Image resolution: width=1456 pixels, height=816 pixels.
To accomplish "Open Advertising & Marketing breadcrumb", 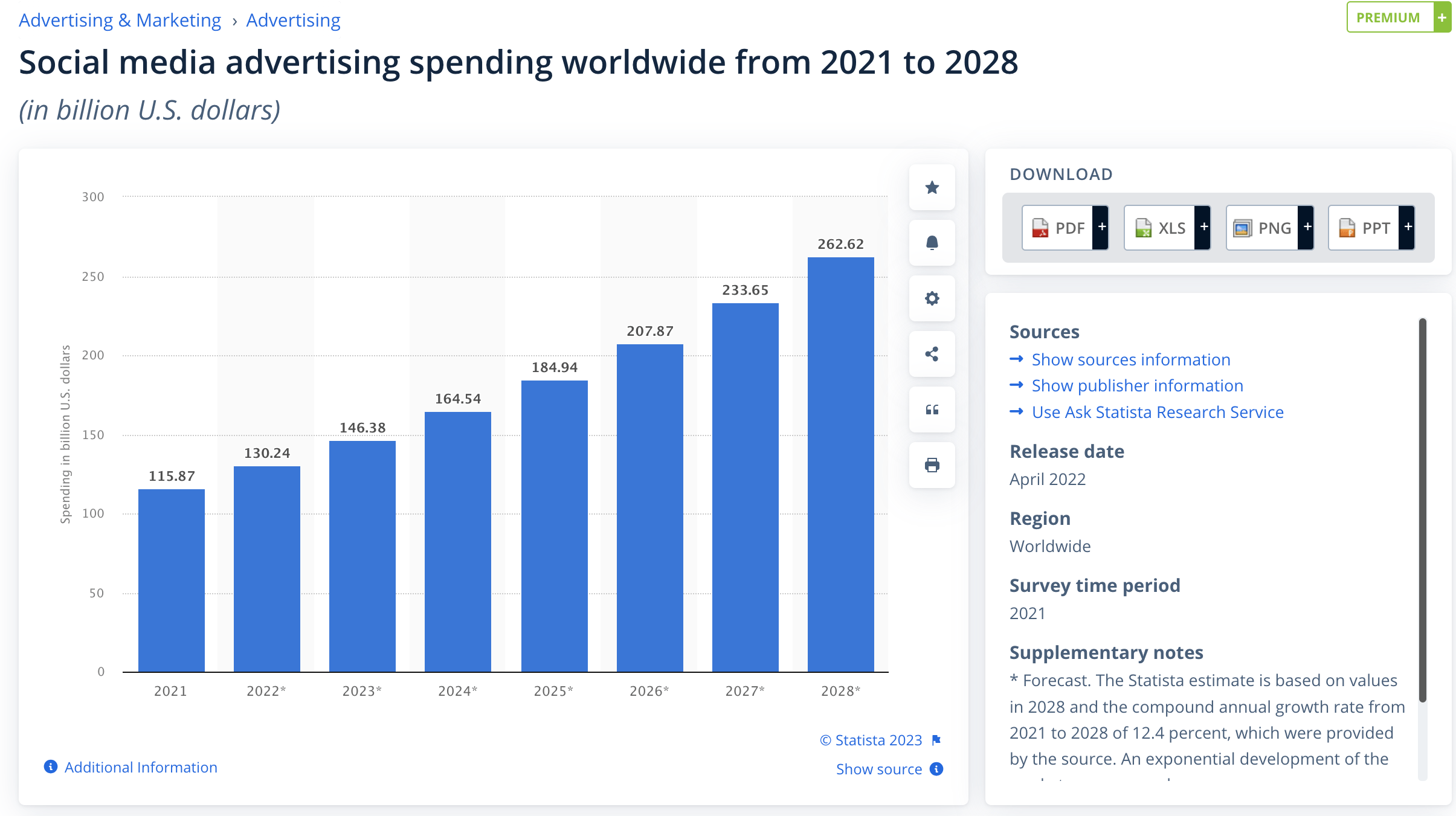I will point(120,21).
